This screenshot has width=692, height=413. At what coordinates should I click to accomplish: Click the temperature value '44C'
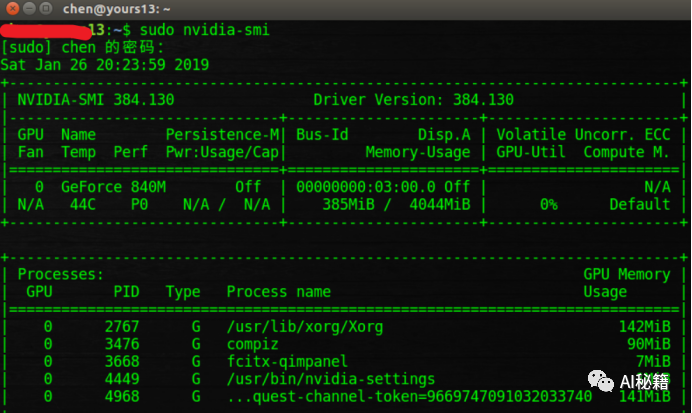pyautogui.click(x=83, y=205)
